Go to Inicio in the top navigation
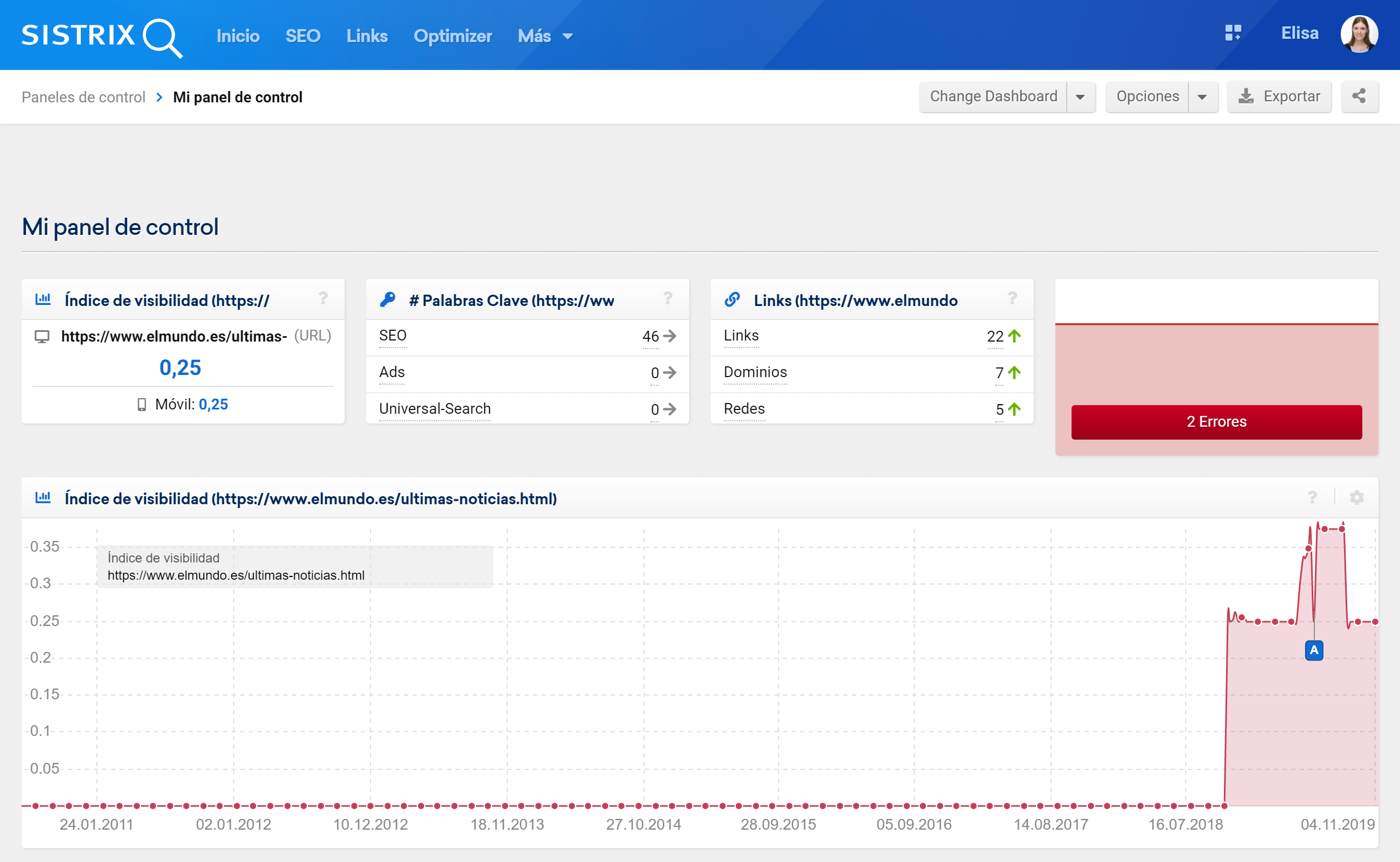Image resolution: width=1400 pixels, height=862 pixels. (x=237, y=36)
